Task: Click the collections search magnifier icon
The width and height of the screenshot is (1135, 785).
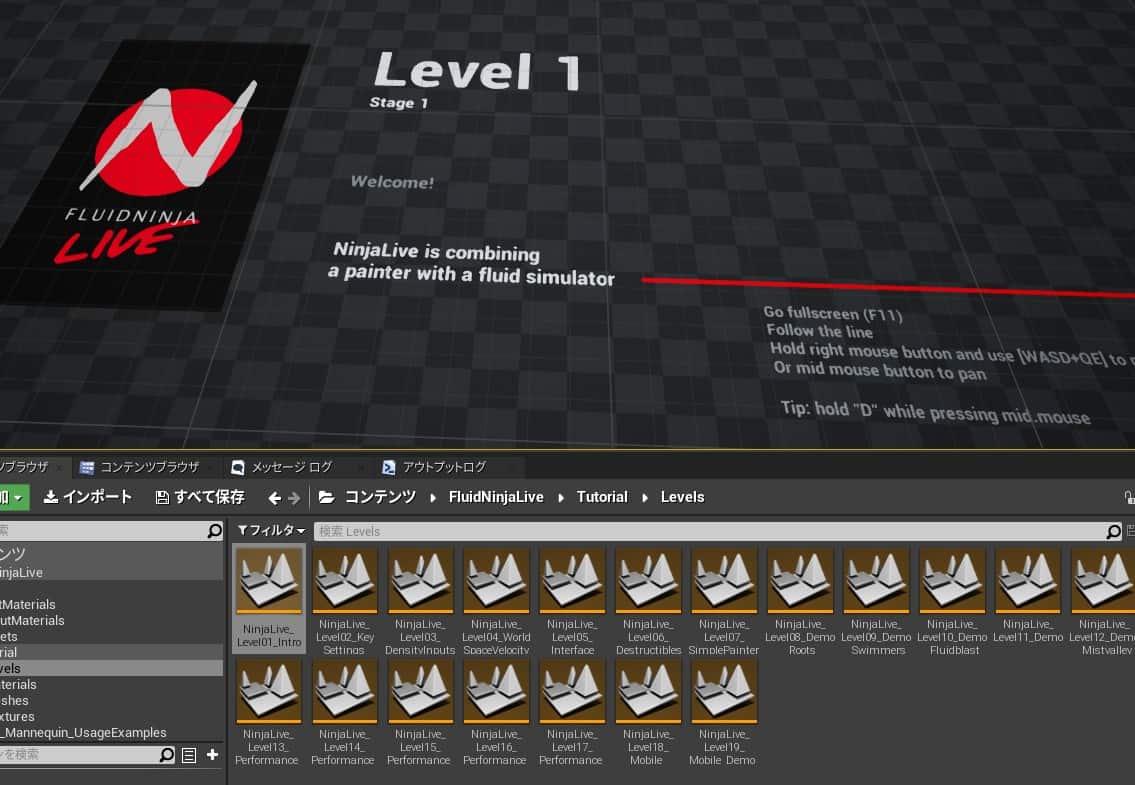Action: click(166, 755)
